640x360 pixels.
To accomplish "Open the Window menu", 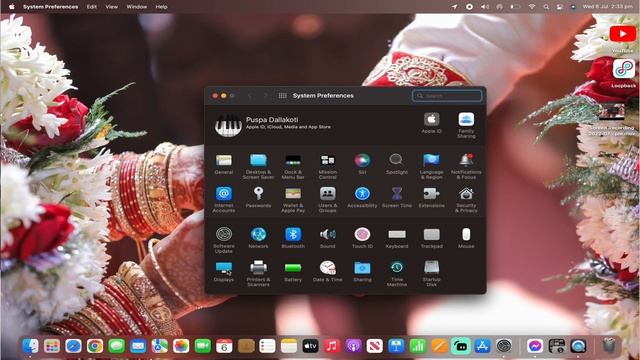I will tap(136, 7).
